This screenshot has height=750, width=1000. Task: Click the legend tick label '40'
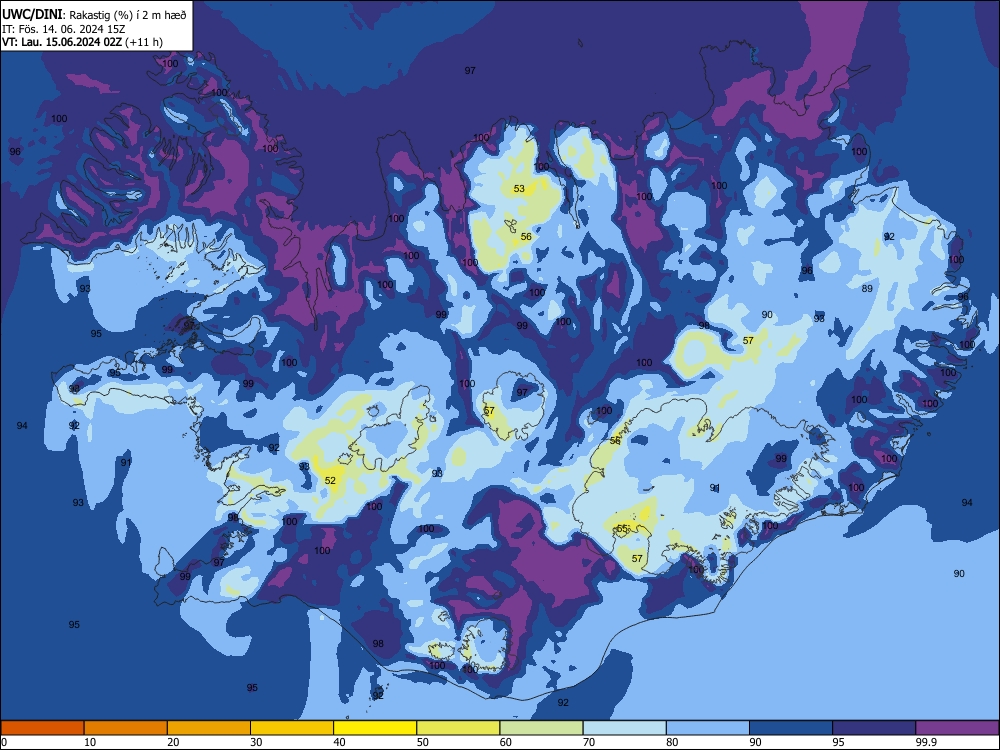[x=340, y=742]
